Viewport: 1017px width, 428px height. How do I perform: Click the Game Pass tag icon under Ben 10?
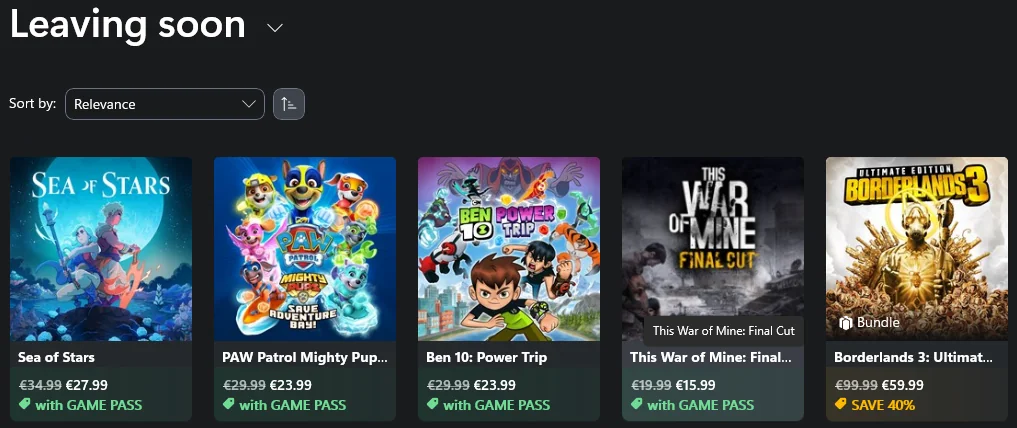click(433, 405)
